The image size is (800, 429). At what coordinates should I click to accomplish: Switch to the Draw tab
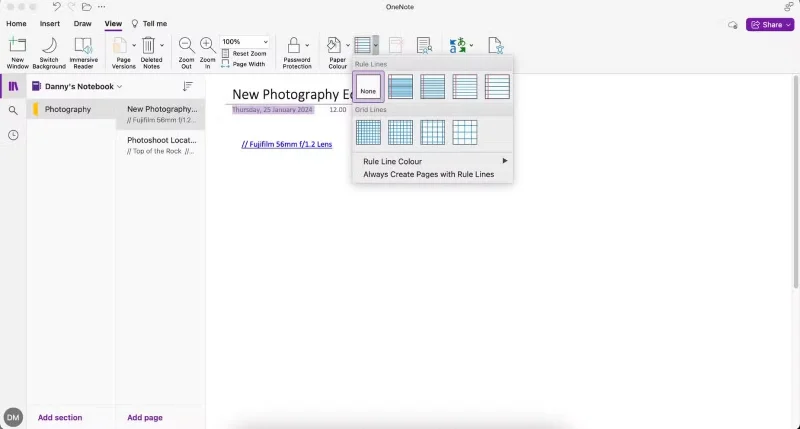82,23
